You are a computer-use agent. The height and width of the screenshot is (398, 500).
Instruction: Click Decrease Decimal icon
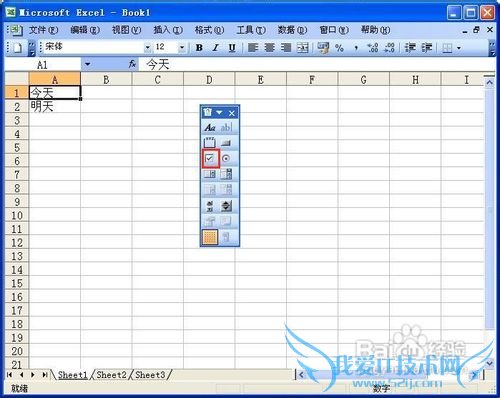(x=389, y=48)
